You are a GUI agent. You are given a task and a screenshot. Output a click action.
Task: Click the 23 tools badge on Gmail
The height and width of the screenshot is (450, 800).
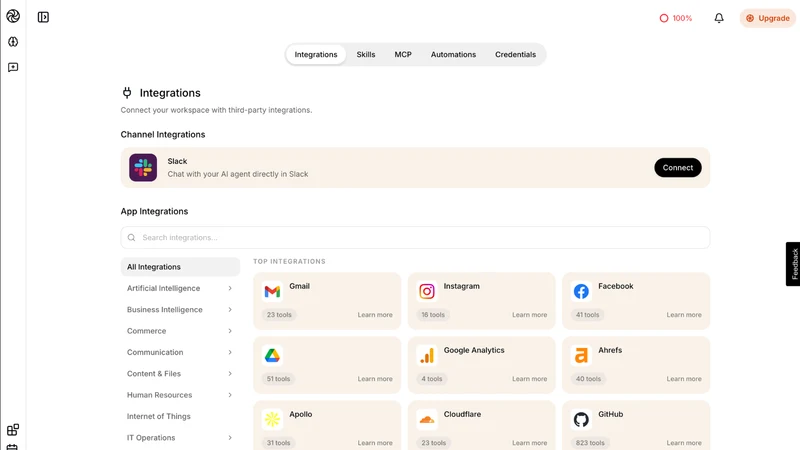tap(279, 315)
